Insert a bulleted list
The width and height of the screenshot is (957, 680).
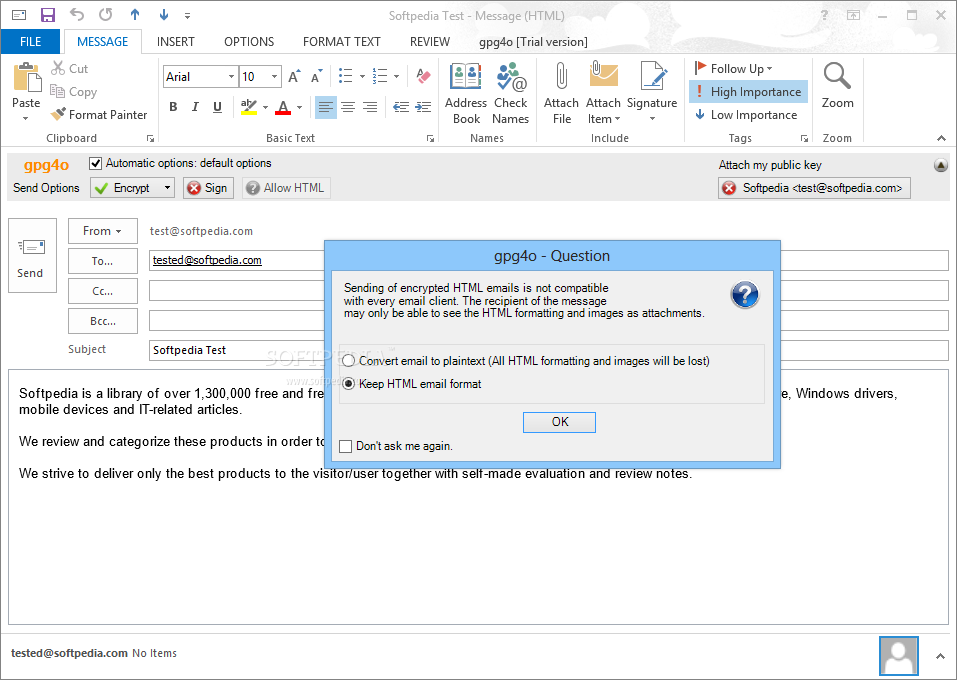click(x=345, y=76)
